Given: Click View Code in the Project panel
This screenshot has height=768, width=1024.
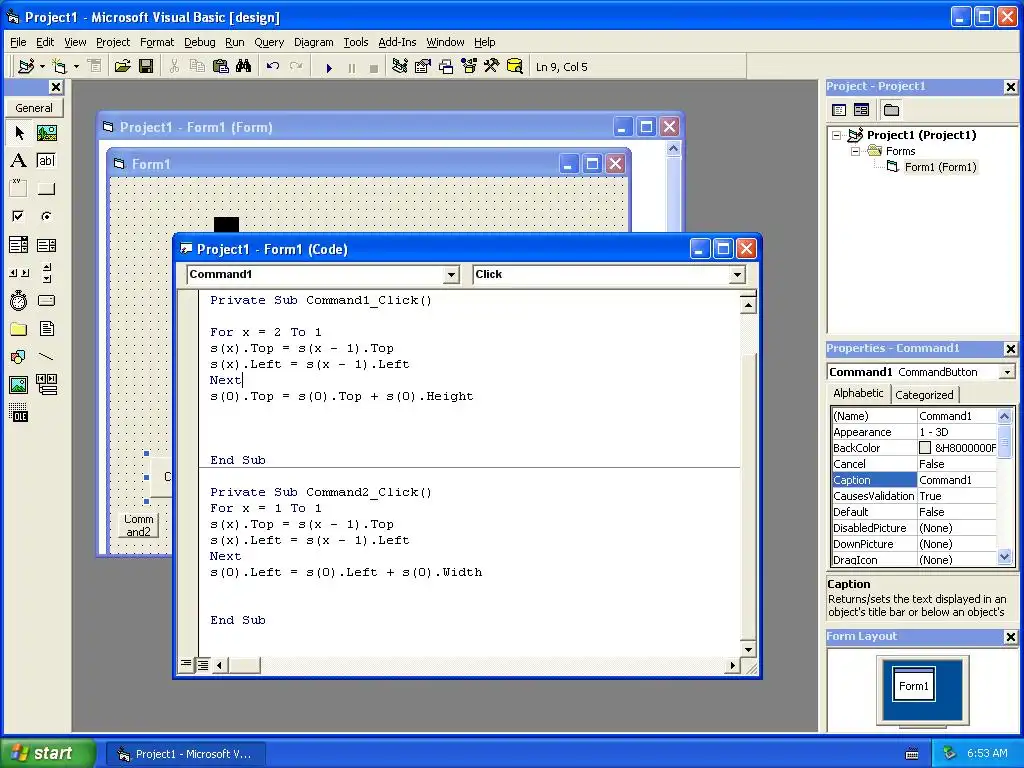Looking at the screenshot, I should coord(839,110).
